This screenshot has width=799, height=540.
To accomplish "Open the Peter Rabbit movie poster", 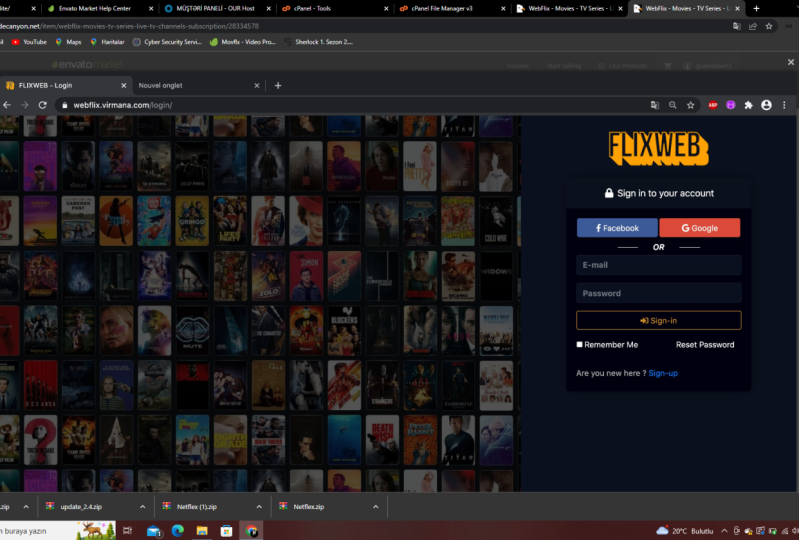I will coord(420,440).
